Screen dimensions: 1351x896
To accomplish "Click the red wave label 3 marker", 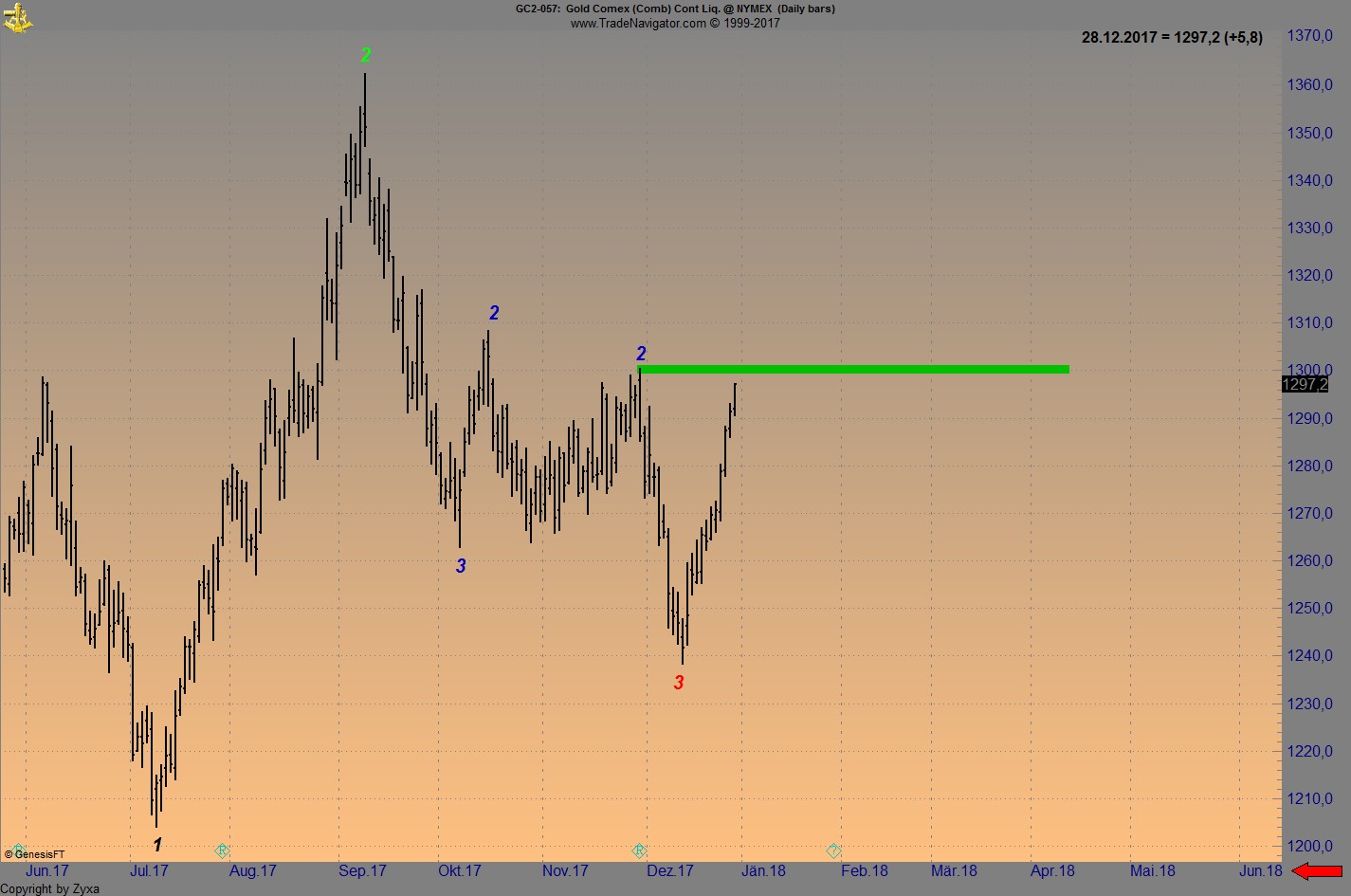I will [678, 682].
